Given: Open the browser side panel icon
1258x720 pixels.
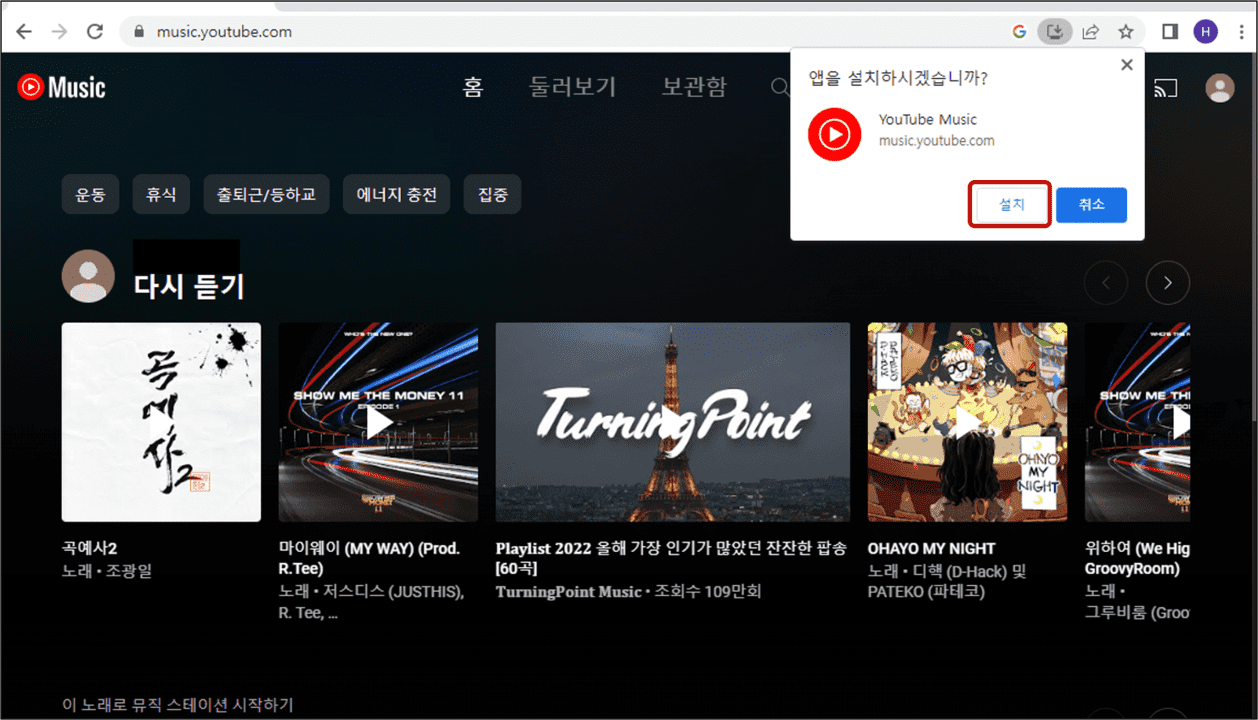Looking at the screenshot, I should point(1170,32).
